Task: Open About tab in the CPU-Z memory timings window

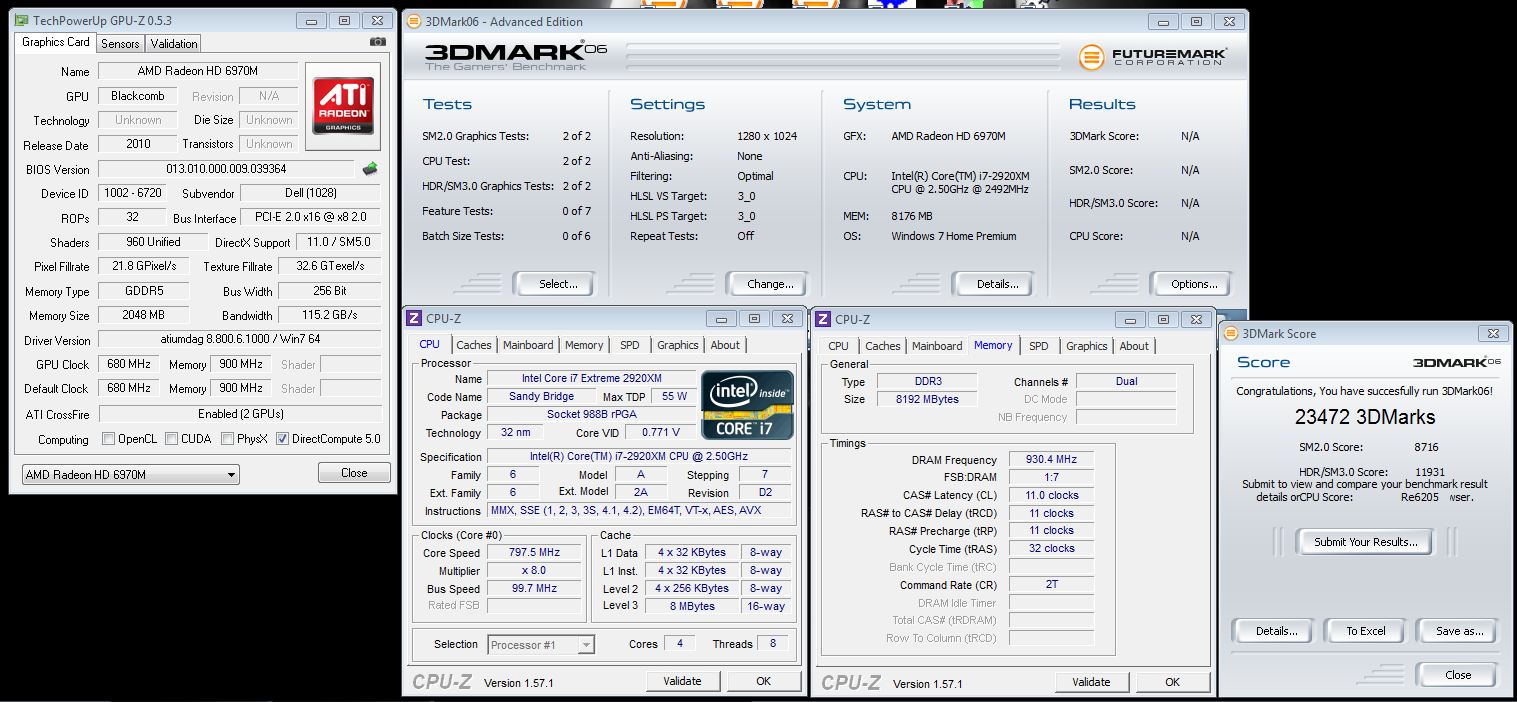Action: click(x=1134, y=346)
